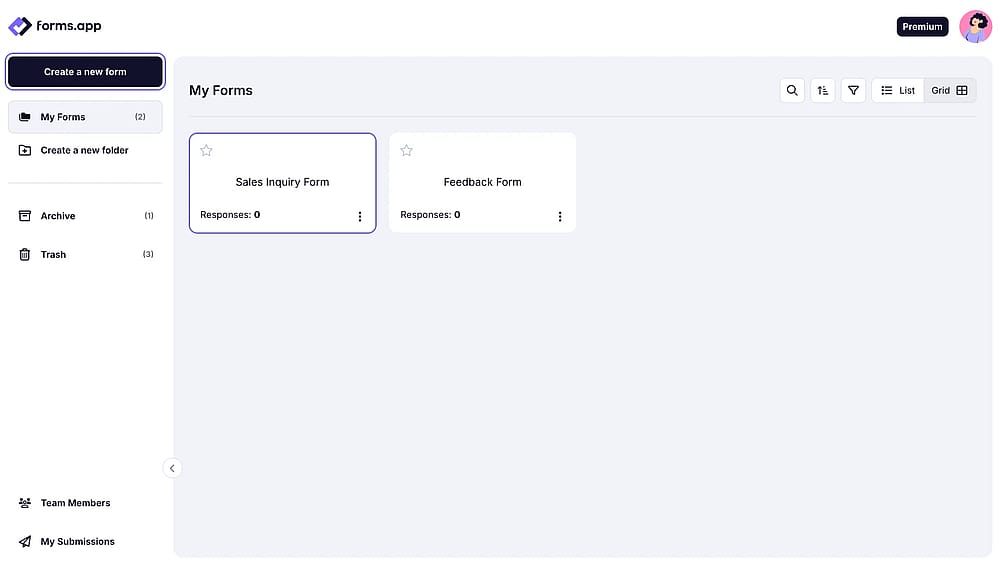The height and width of the screenshot is (566, 1000).
Task: Open the Trash section
Action: coord(85,254)
